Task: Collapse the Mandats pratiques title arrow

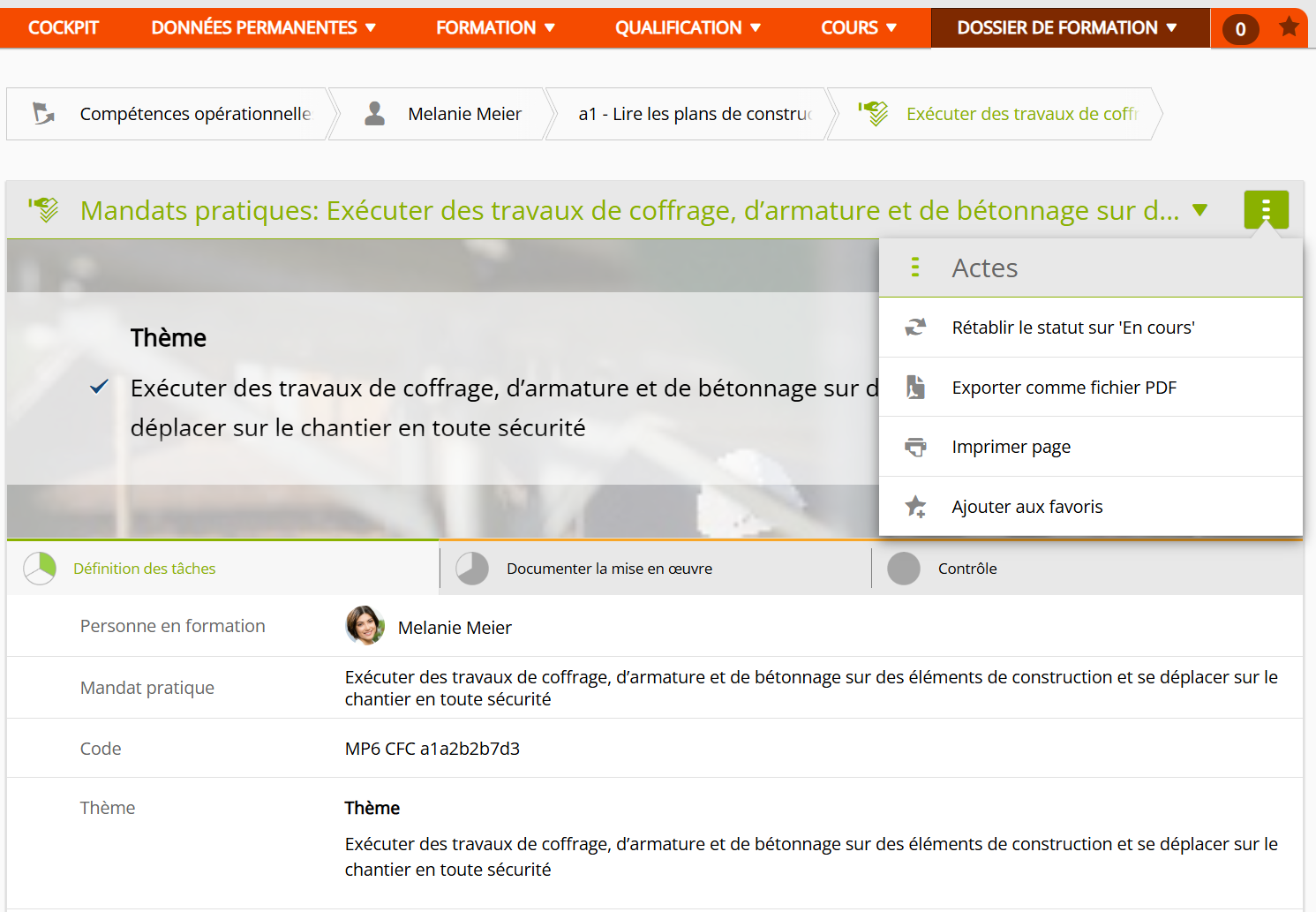Action: point(1199,210)
